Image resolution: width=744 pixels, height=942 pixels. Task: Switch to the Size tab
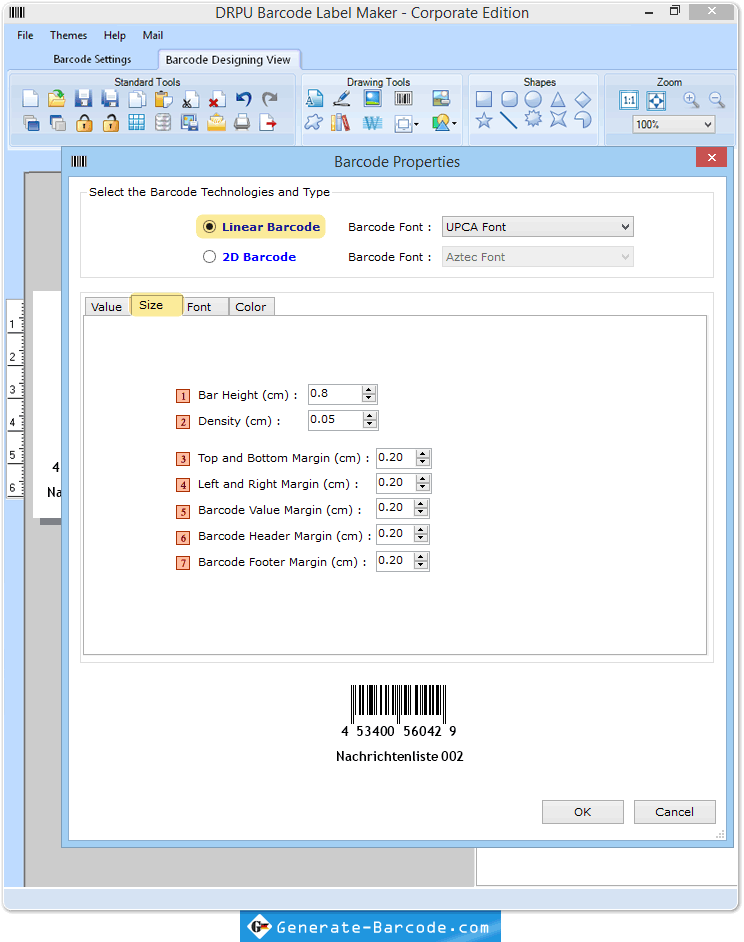pos(156,305)
